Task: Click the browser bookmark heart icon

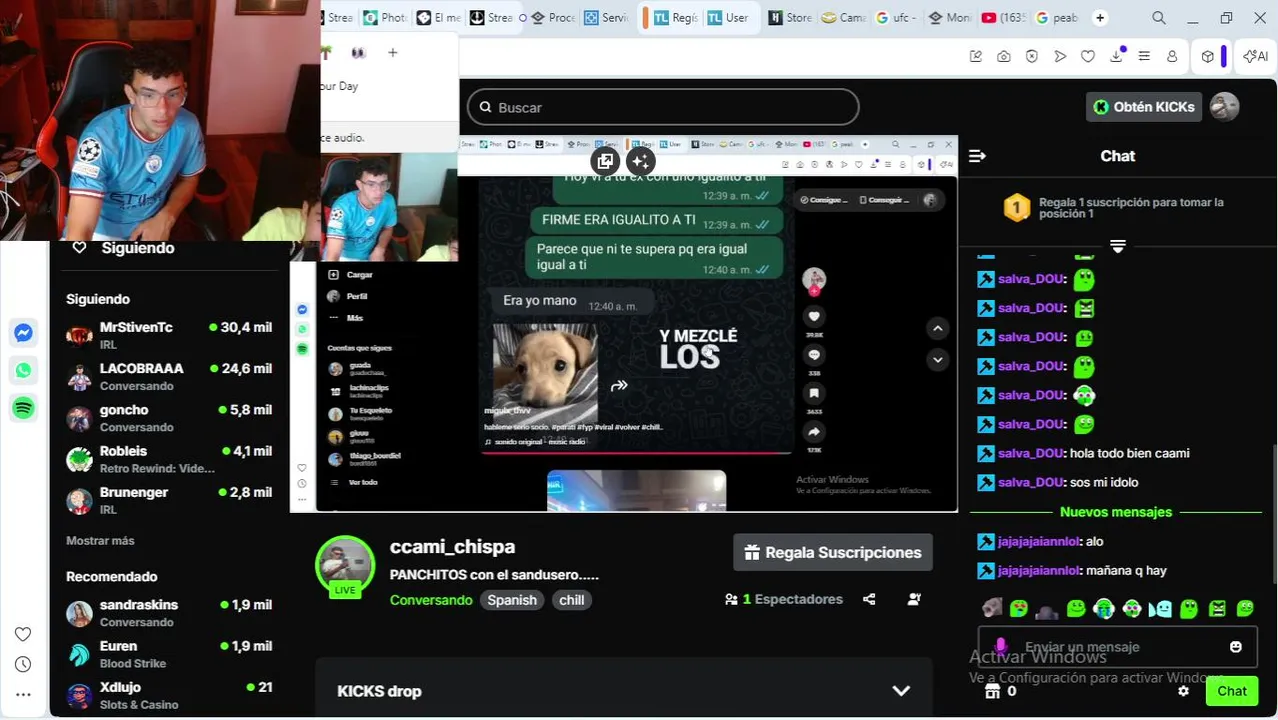Action: 1088,57
